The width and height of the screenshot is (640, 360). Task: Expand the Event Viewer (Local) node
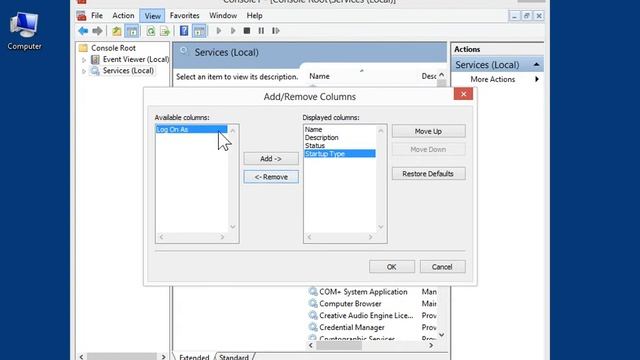click(84, 60)
